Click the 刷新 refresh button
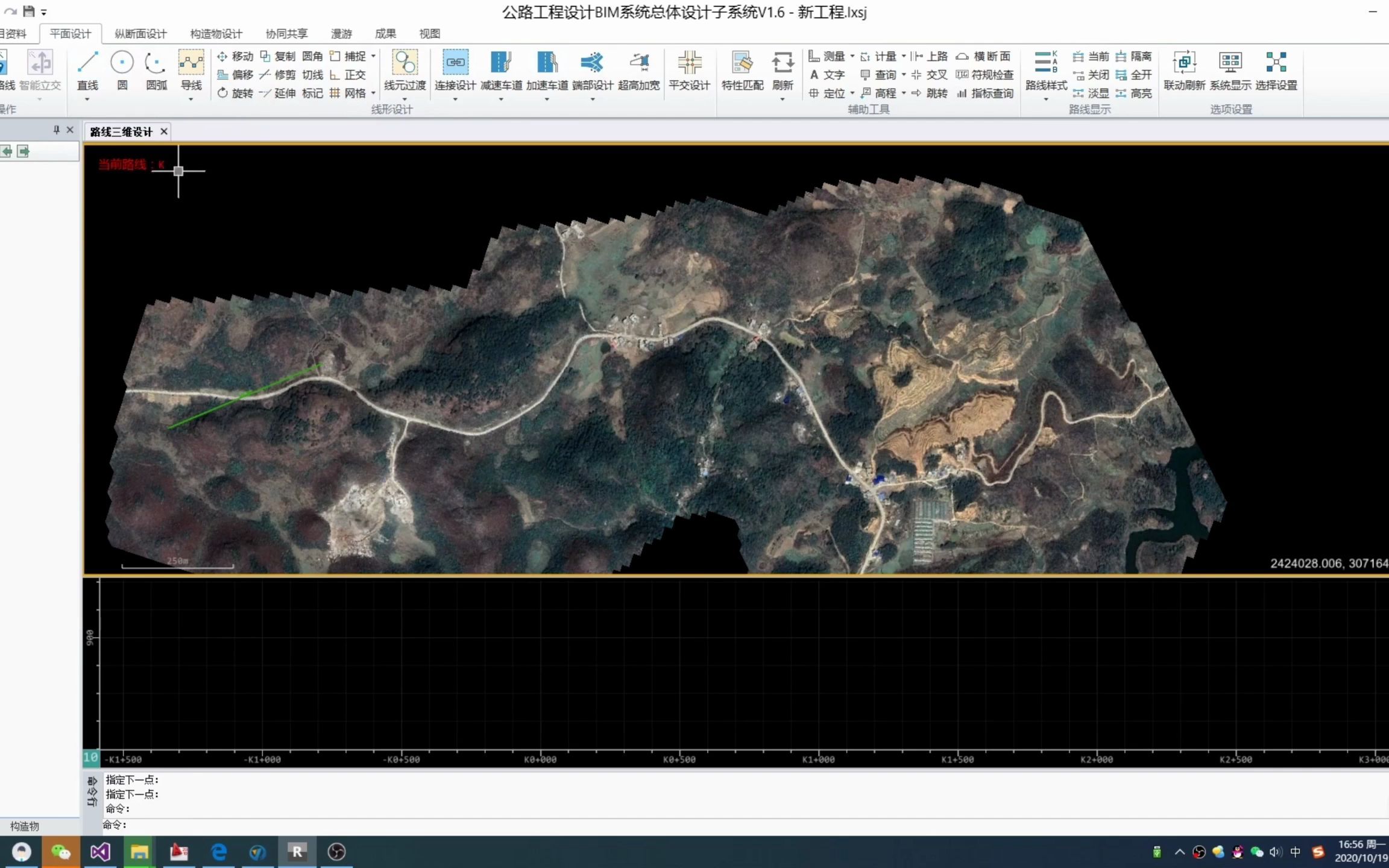Screen dimensions: 1389x868 coord(783,68)
